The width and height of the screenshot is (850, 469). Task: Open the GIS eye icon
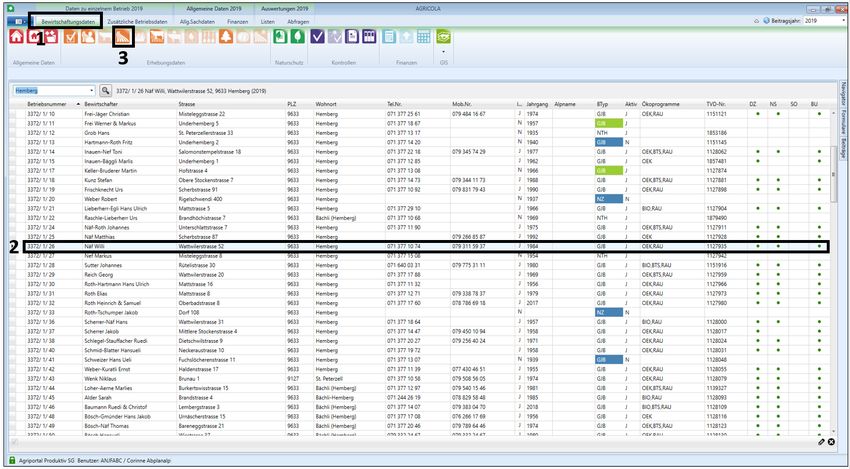[443, 36]
